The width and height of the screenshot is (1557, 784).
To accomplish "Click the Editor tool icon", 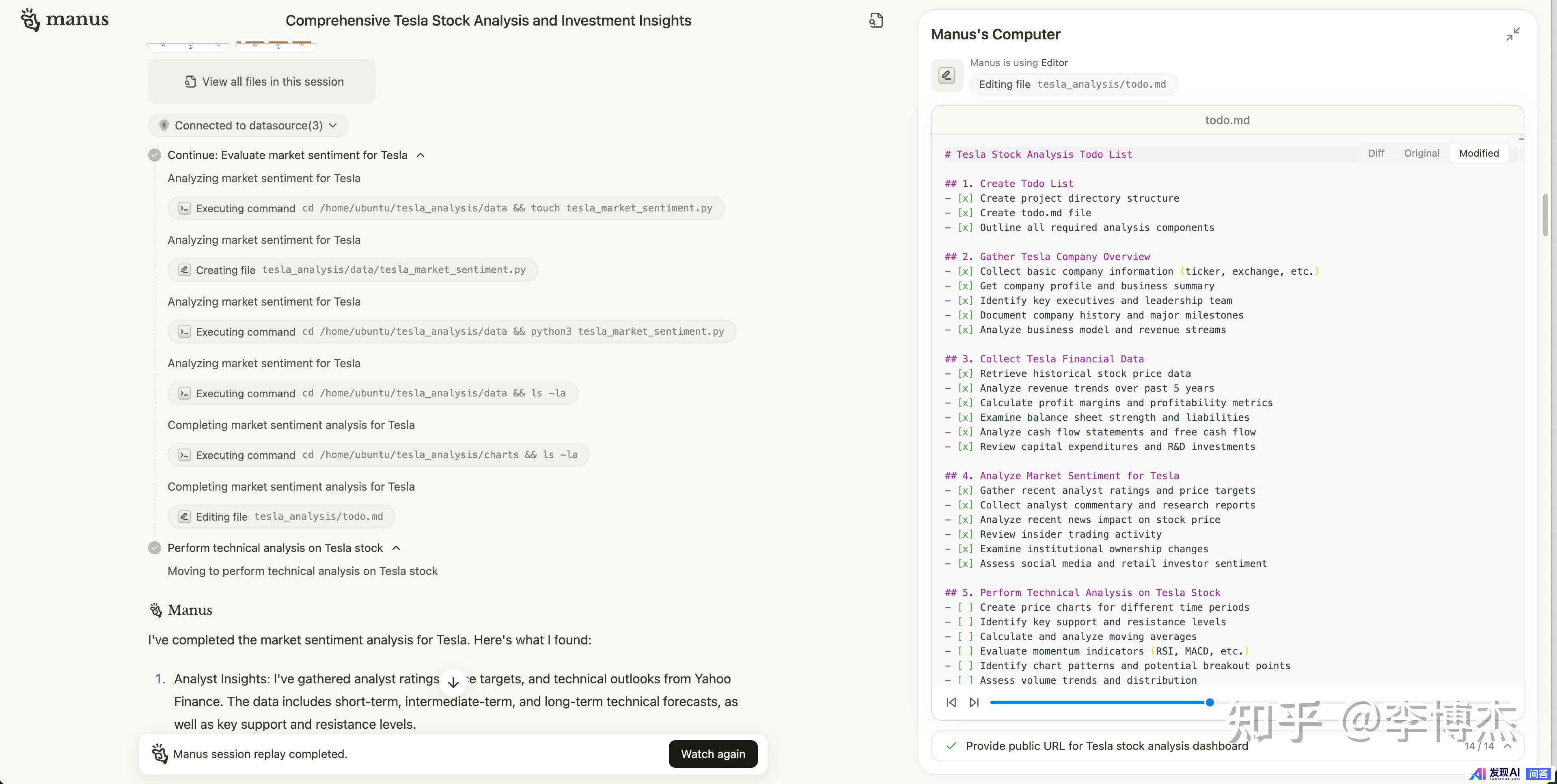I will tap(947, 75).
